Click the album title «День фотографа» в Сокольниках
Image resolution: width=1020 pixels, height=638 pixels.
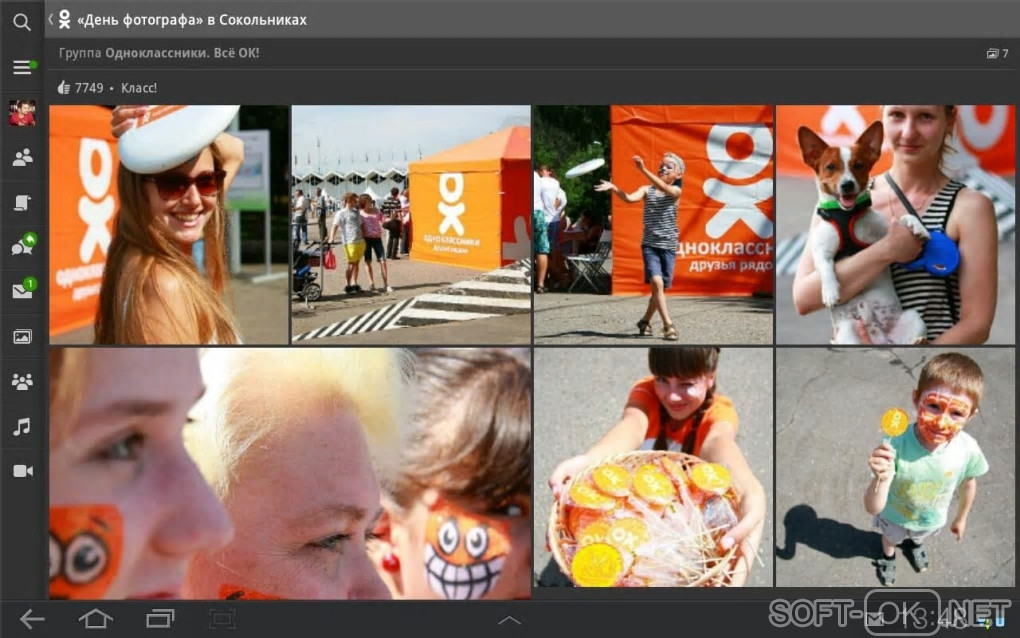pos(192,20)
